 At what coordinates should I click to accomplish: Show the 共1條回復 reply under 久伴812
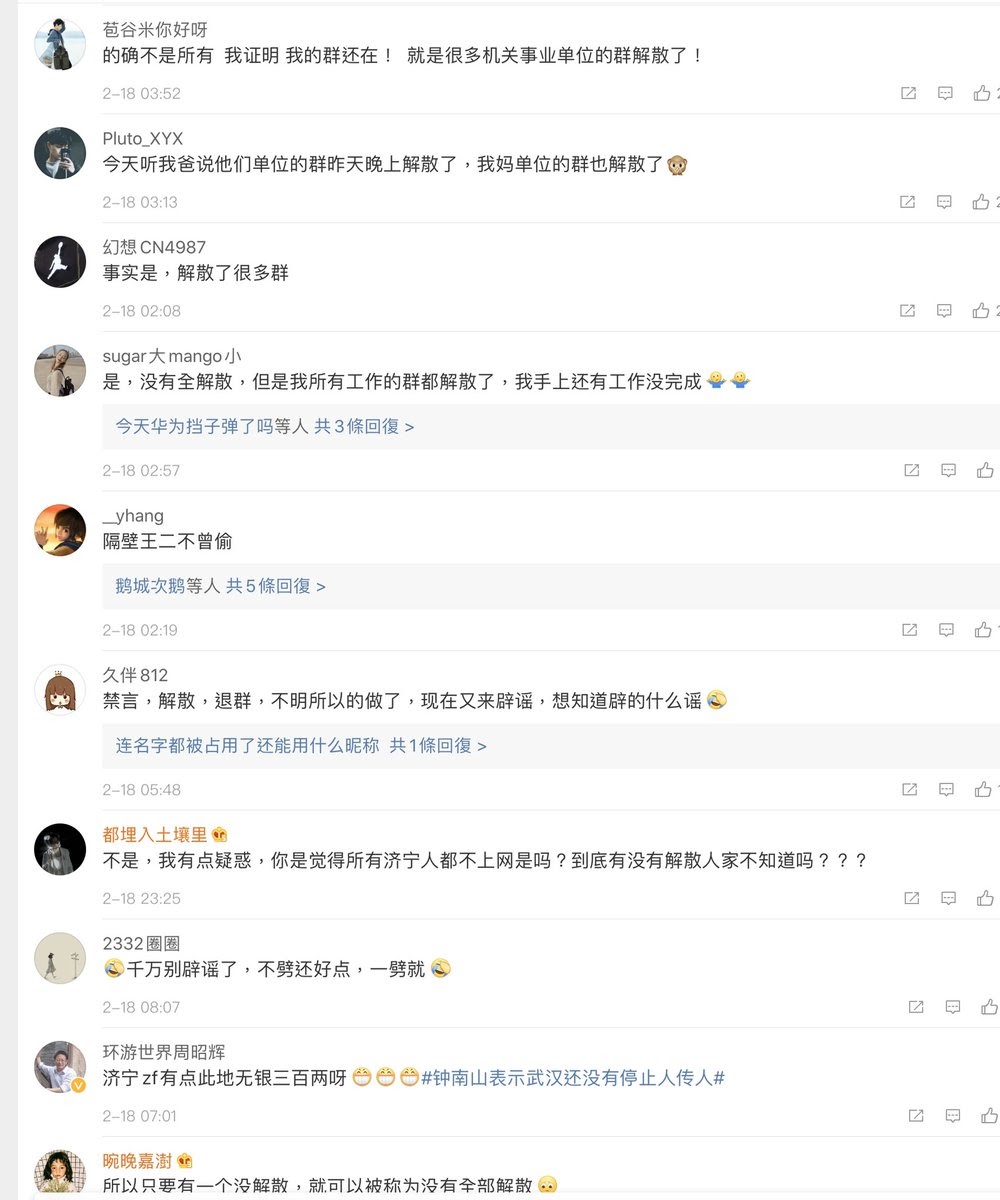[x=438, y=746]
